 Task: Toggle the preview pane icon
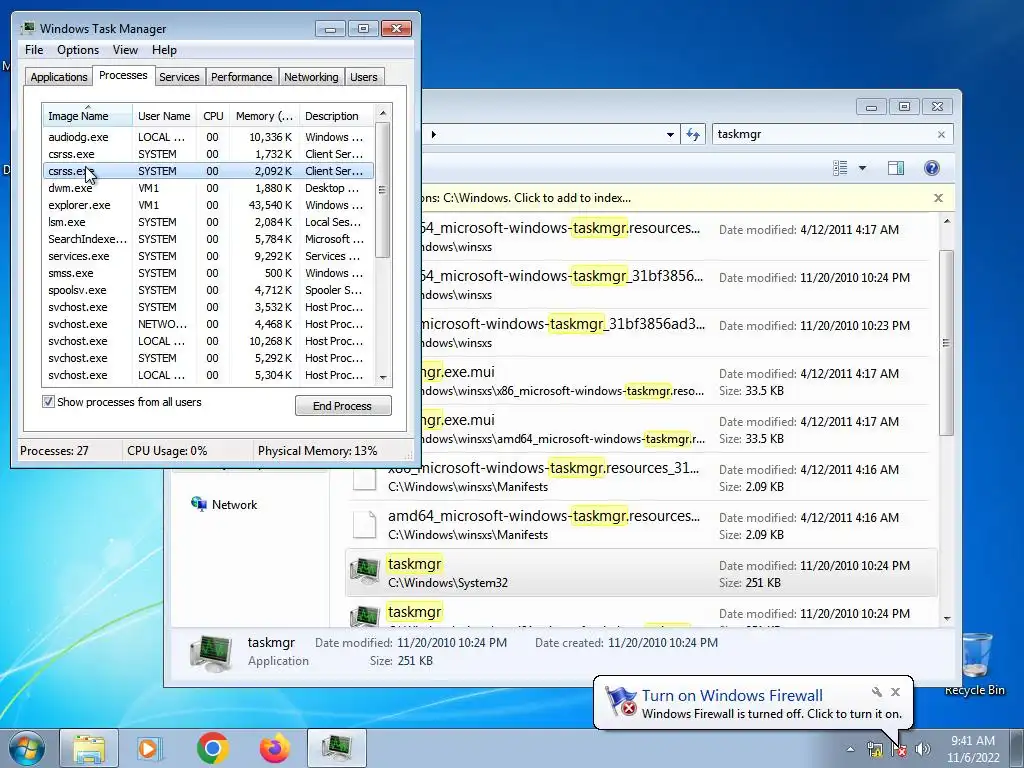[896, 168]
